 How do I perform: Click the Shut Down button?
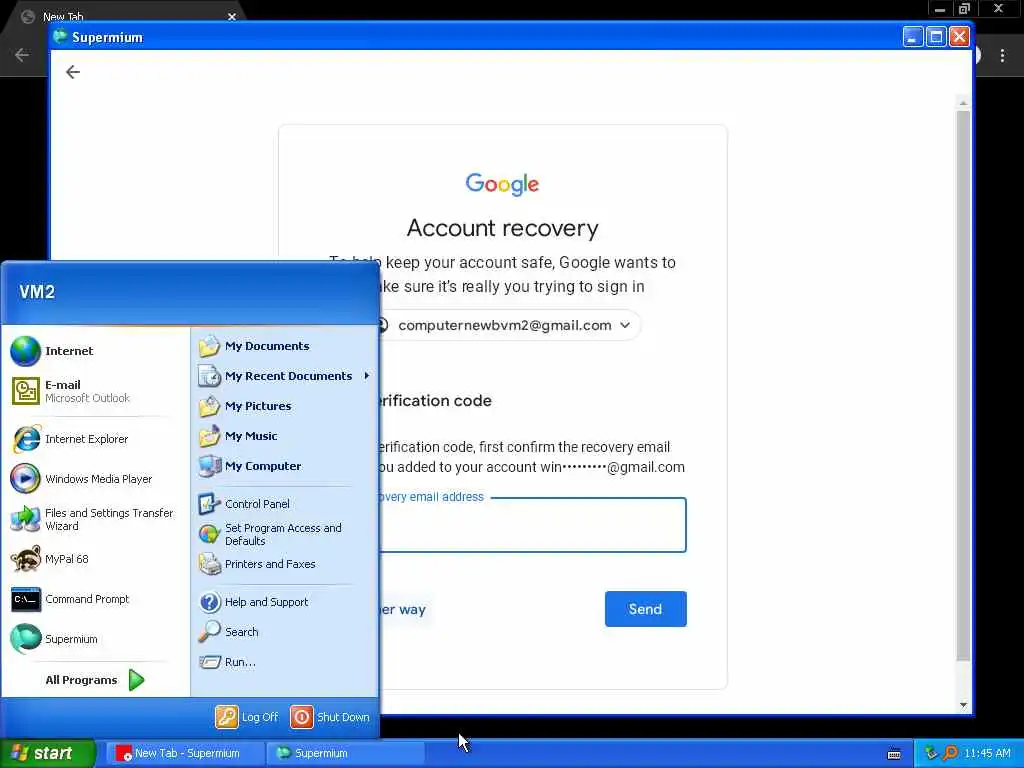coord(330,717)
